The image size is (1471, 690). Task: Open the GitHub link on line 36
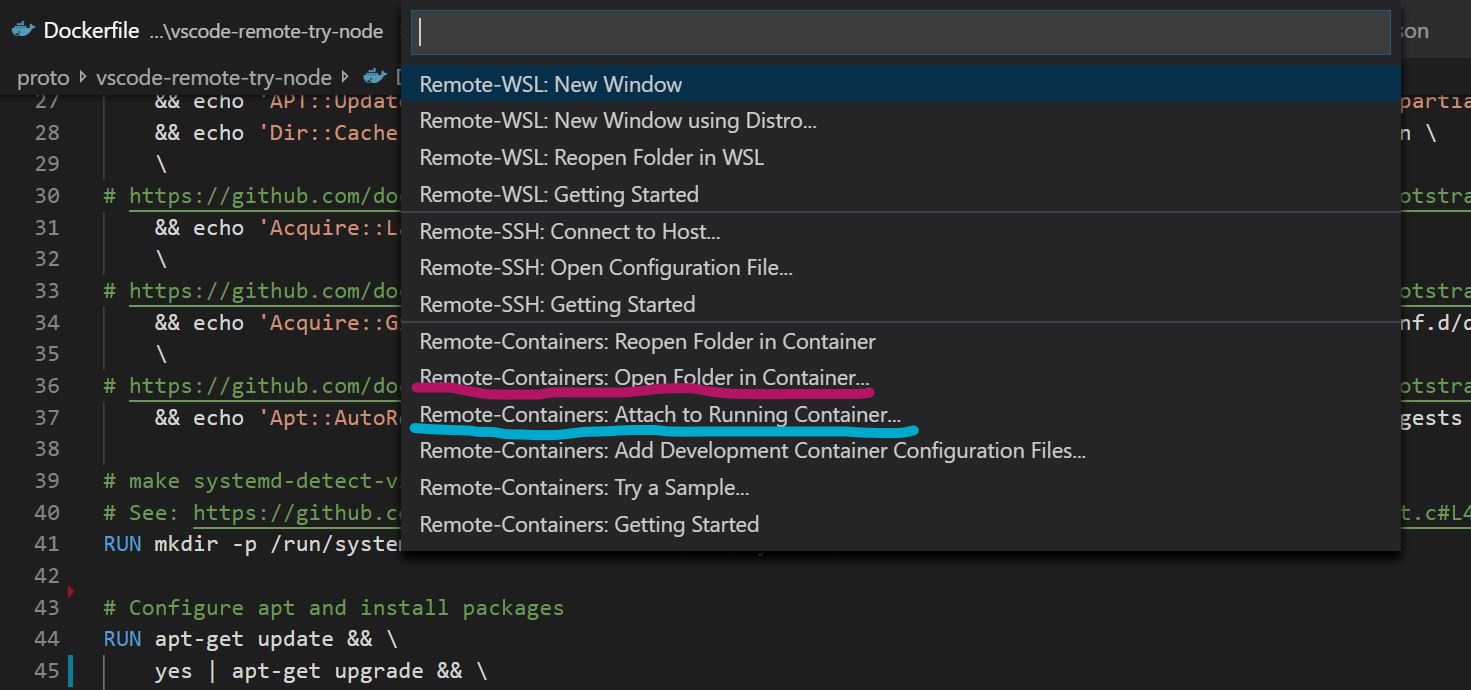point(265,386)
